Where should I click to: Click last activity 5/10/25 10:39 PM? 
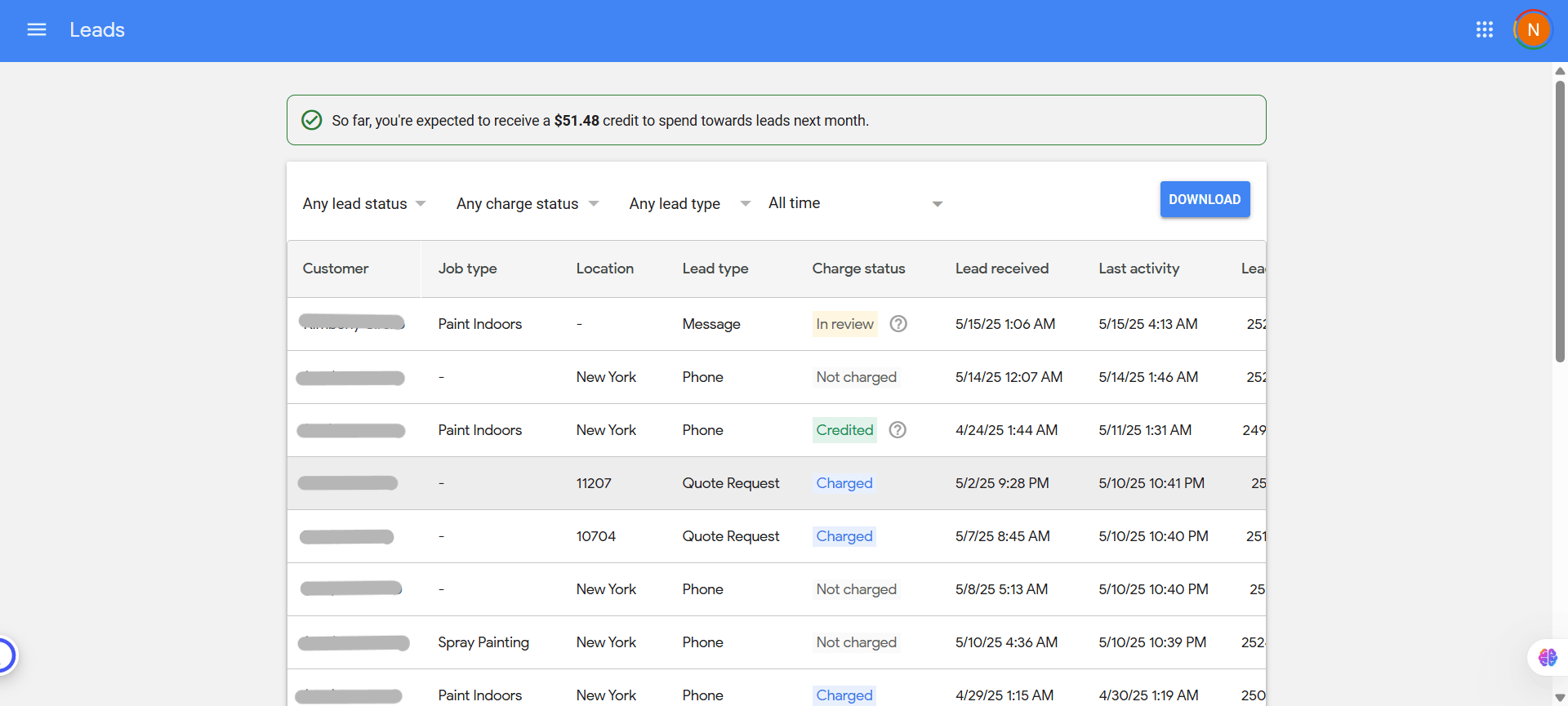(1152, 642)
